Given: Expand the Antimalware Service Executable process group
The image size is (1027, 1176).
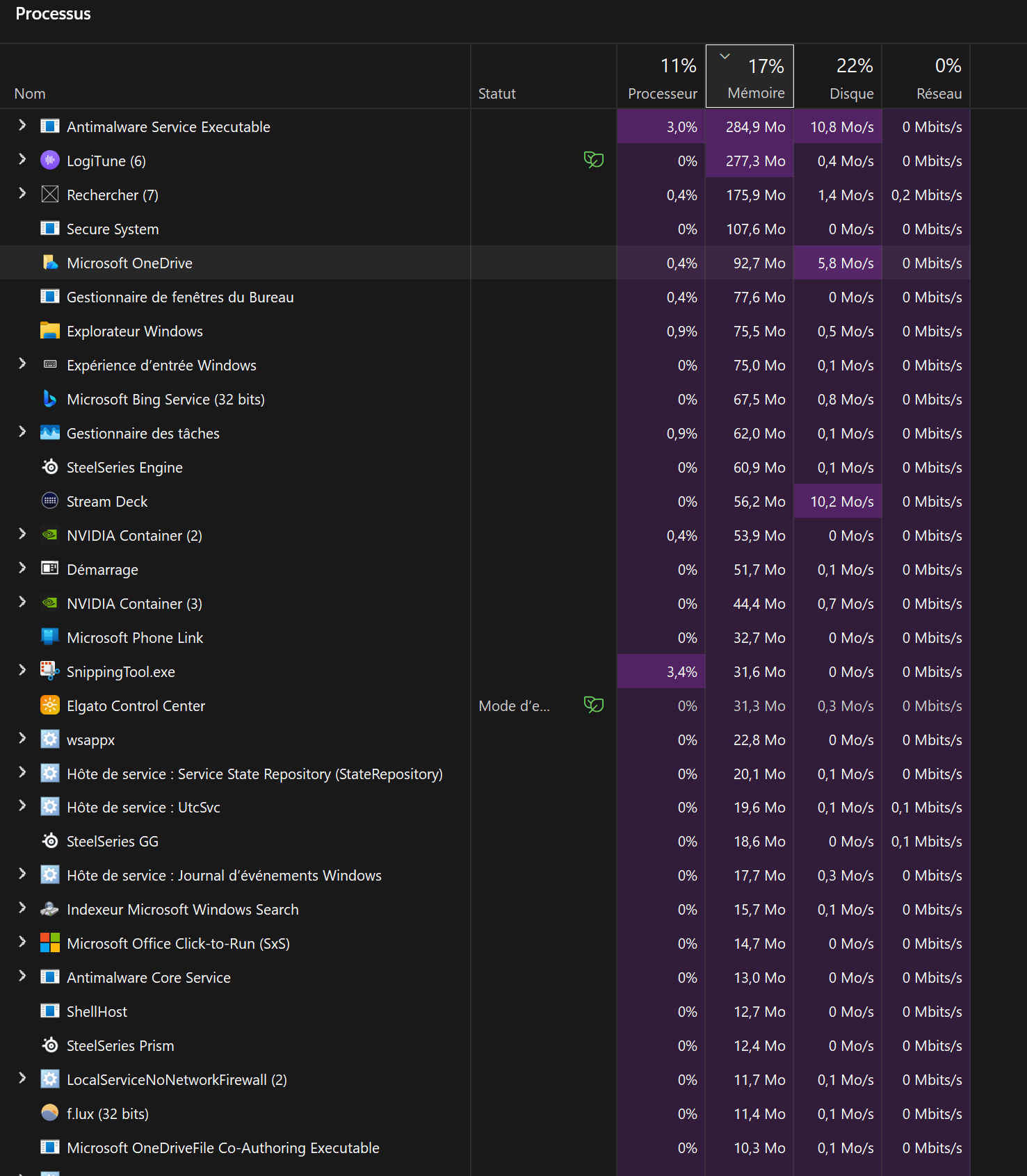Looking at the screenshot, I should [x=22, y=126].
